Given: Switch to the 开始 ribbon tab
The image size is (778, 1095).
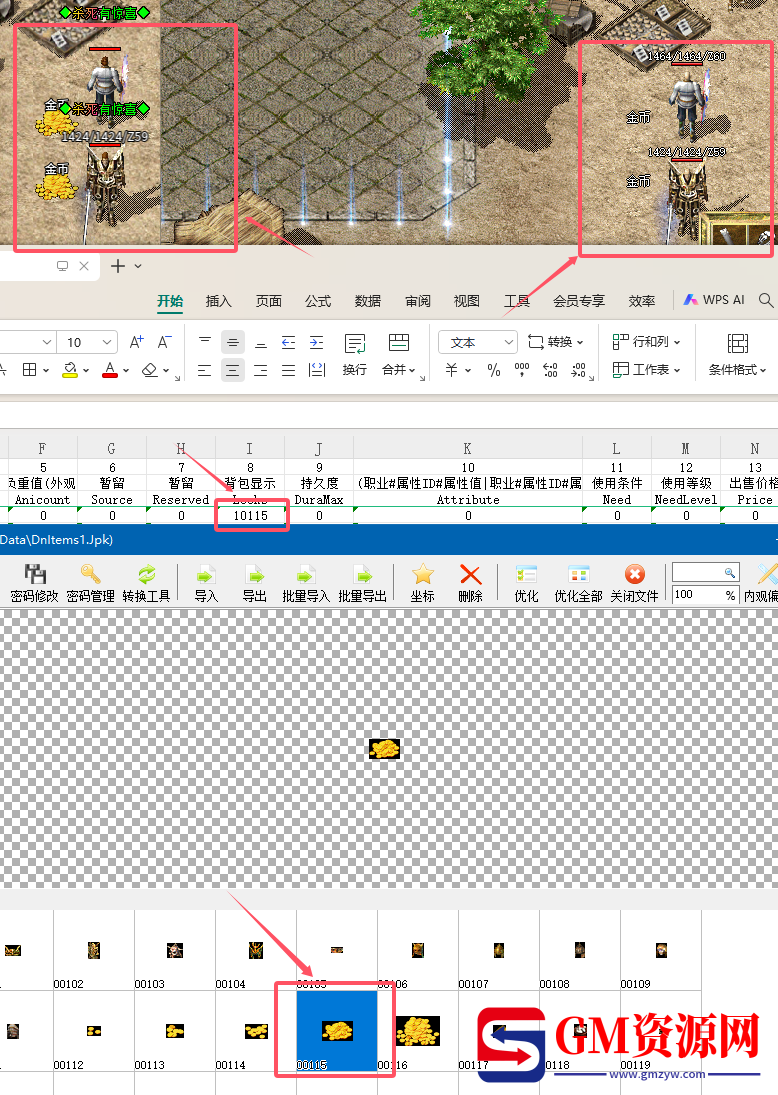Looking at the screenshot, I should 170,301.
